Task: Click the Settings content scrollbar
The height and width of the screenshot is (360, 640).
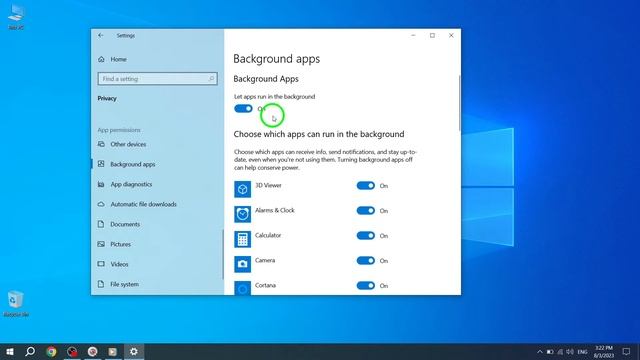Action: (x=460, y=103)
